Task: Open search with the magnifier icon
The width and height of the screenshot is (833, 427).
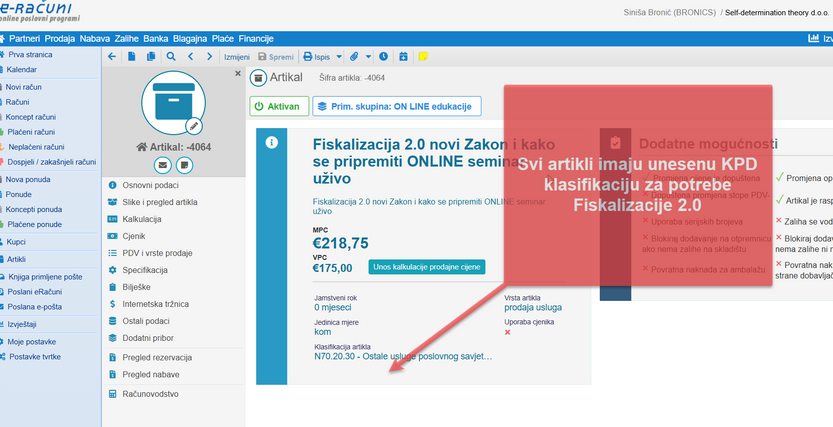Action: coord(171,56)
